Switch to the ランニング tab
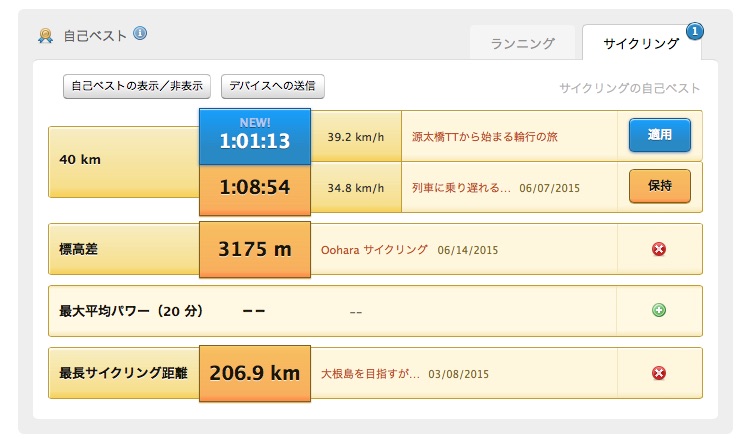Screen dimensions: 754x439 click(x=522, y=44)
